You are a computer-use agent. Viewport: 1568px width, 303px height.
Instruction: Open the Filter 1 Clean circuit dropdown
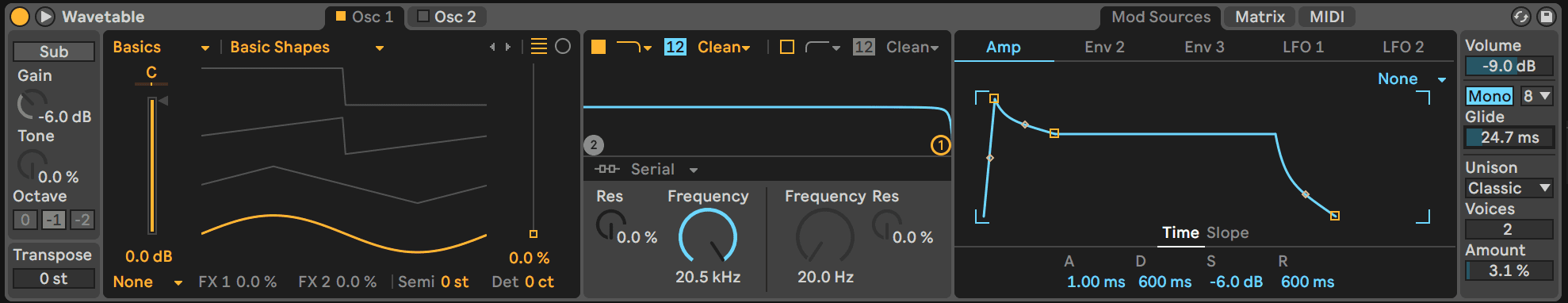[723, 48]
